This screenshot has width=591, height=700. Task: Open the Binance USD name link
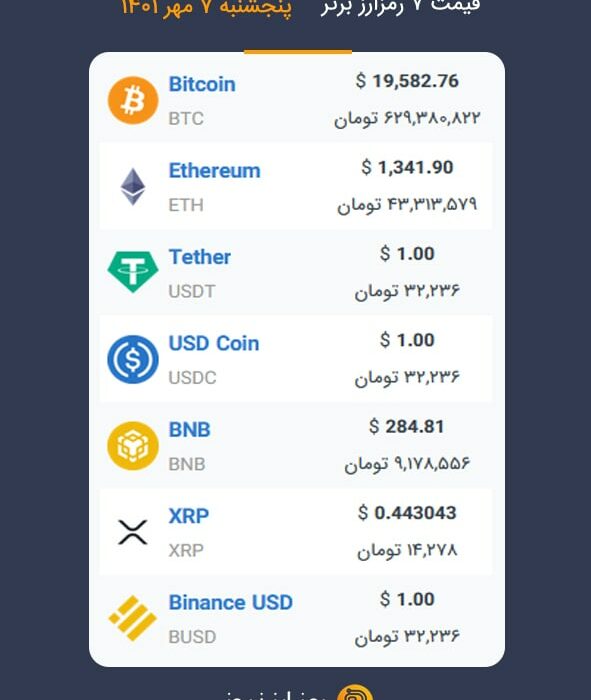[x=231, y=602]
